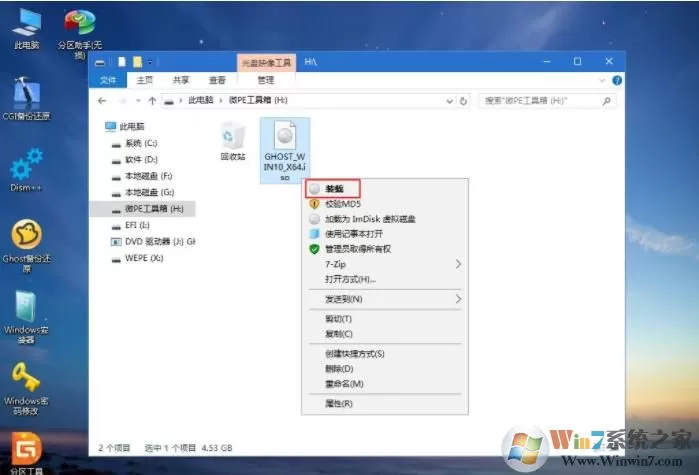The height and width of the screenshot is (475, 699).
Task: Open the address bar history dropdown
Action: pyautogui.click(x=449, y=101)
